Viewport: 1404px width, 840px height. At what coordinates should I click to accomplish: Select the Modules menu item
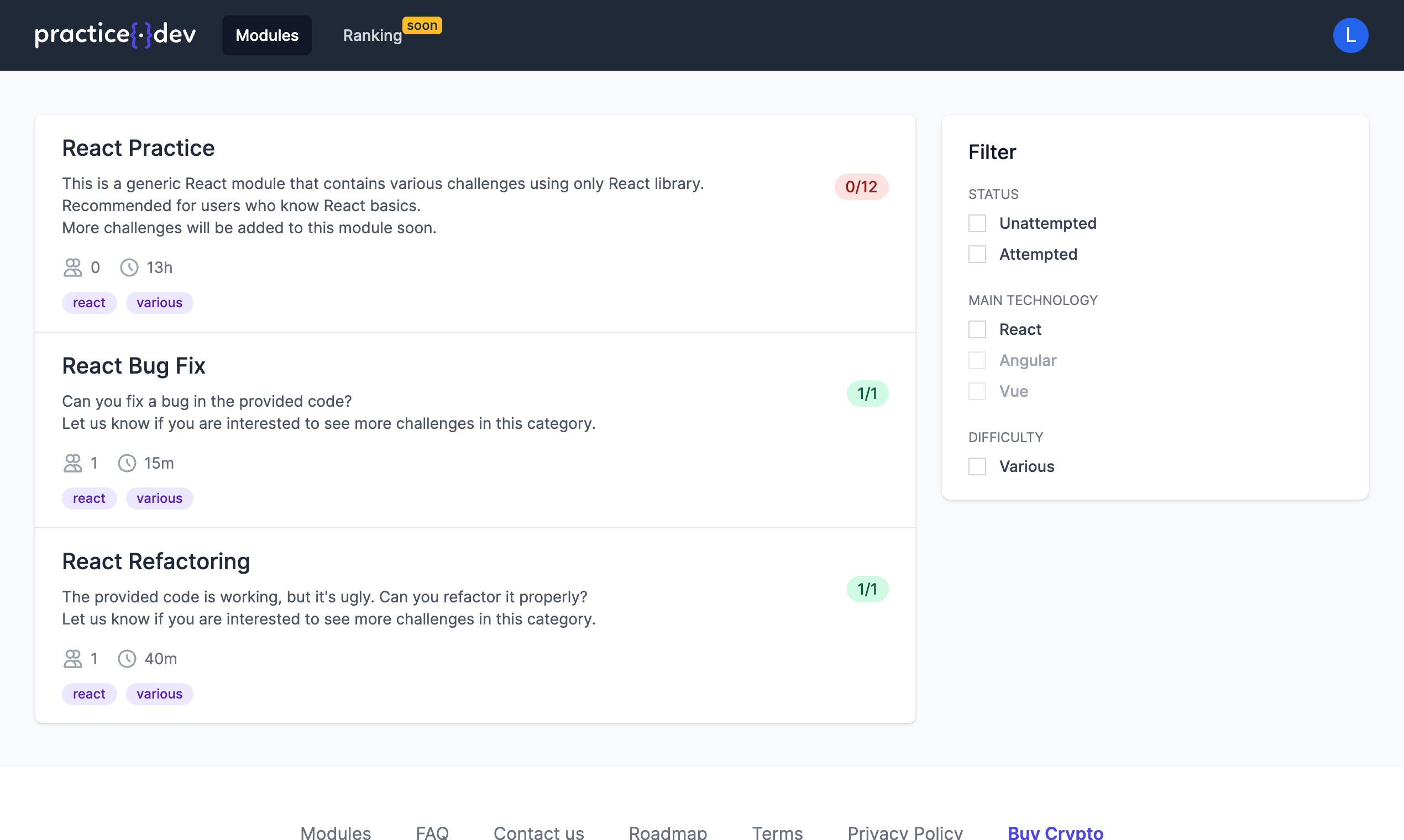[x=267, y=35]
